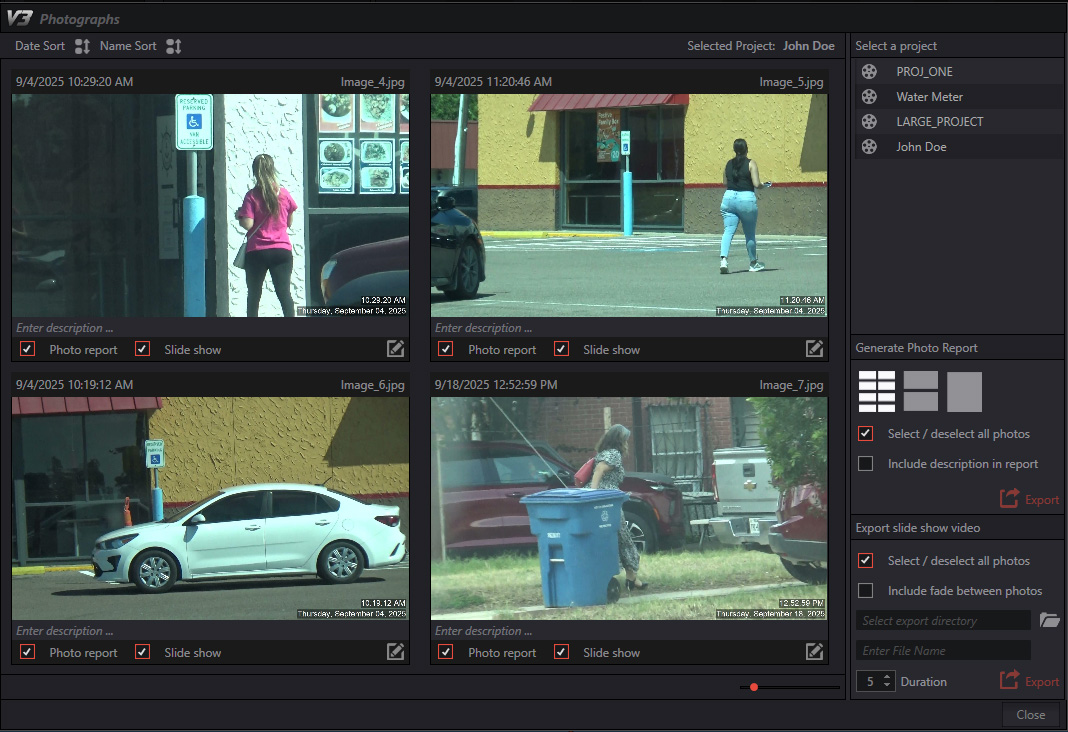This screenshot has height=732, width=1068.
Task: Open edit icon for Image_4.jpg
Action: coord(395,349)
